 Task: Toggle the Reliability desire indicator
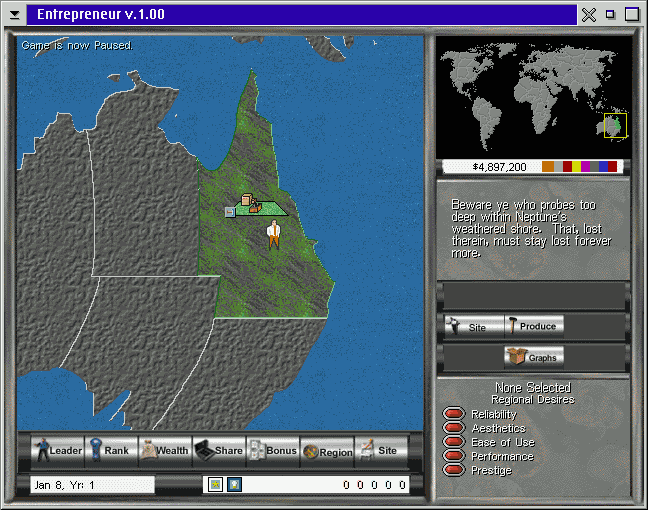pos(454,413)
